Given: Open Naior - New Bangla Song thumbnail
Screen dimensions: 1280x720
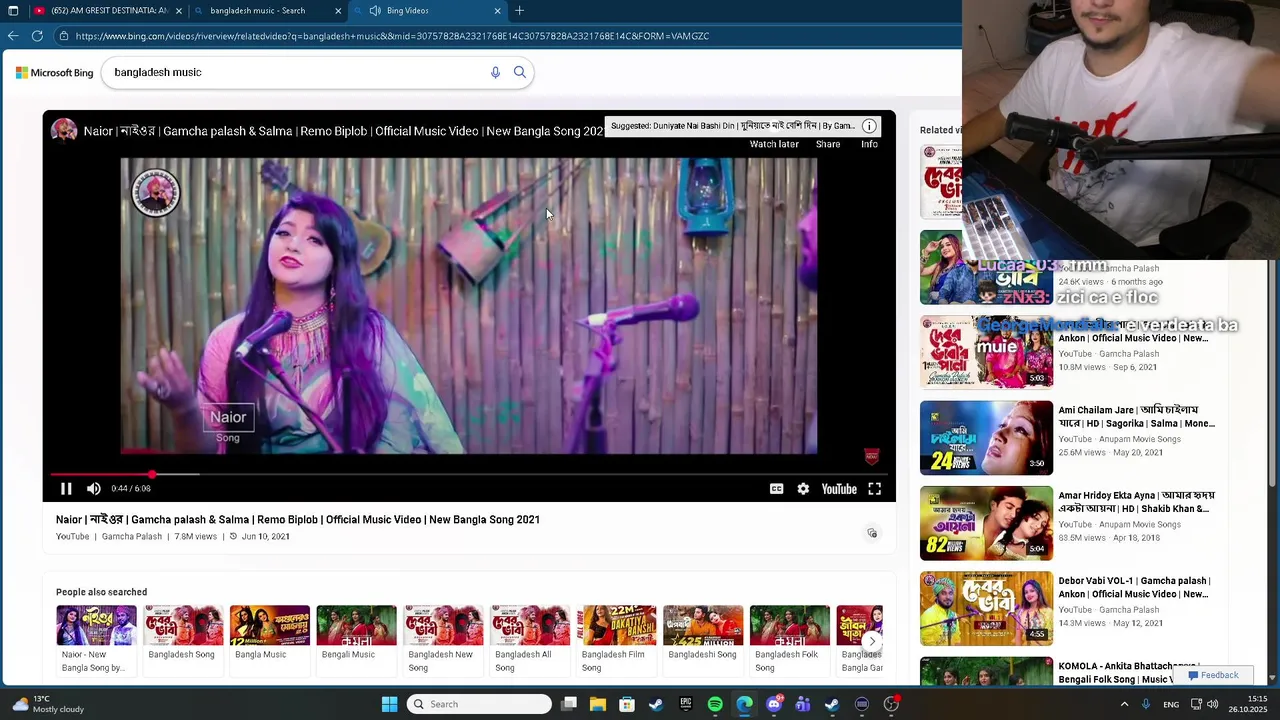Looking at the screenshot, I should pos(96,625).
